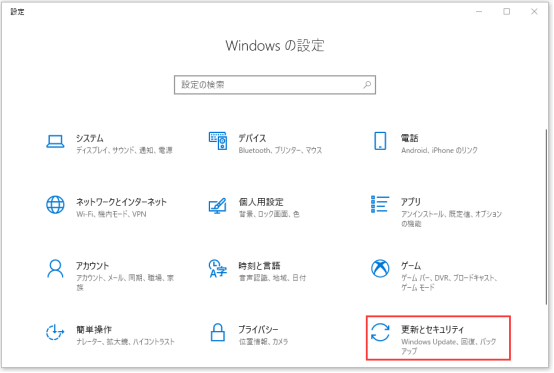Open アカウント settings title
This screenshot has width=554, height=373.
[x=93, y=266]
